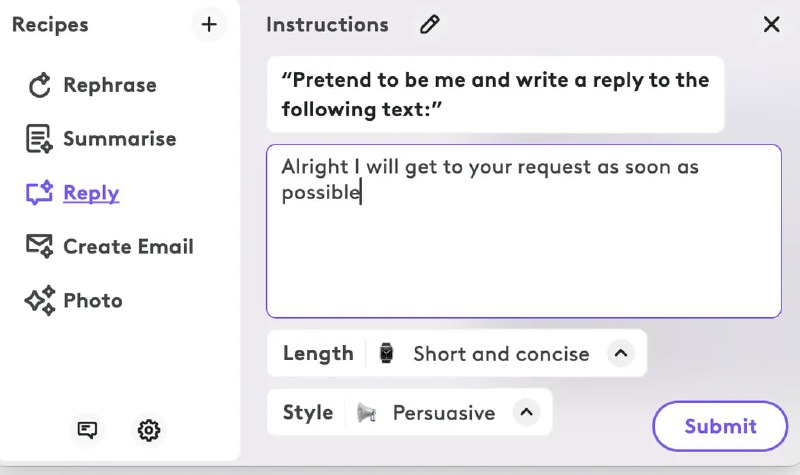Click the Rephrase recipe icon

pos(39,86)
